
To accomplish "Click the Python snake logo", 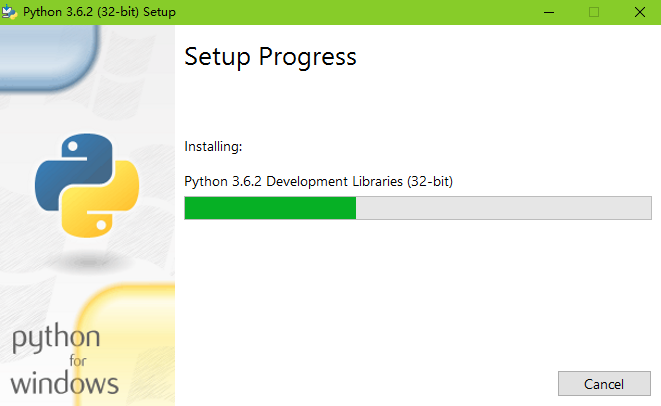I will point(87,186).
